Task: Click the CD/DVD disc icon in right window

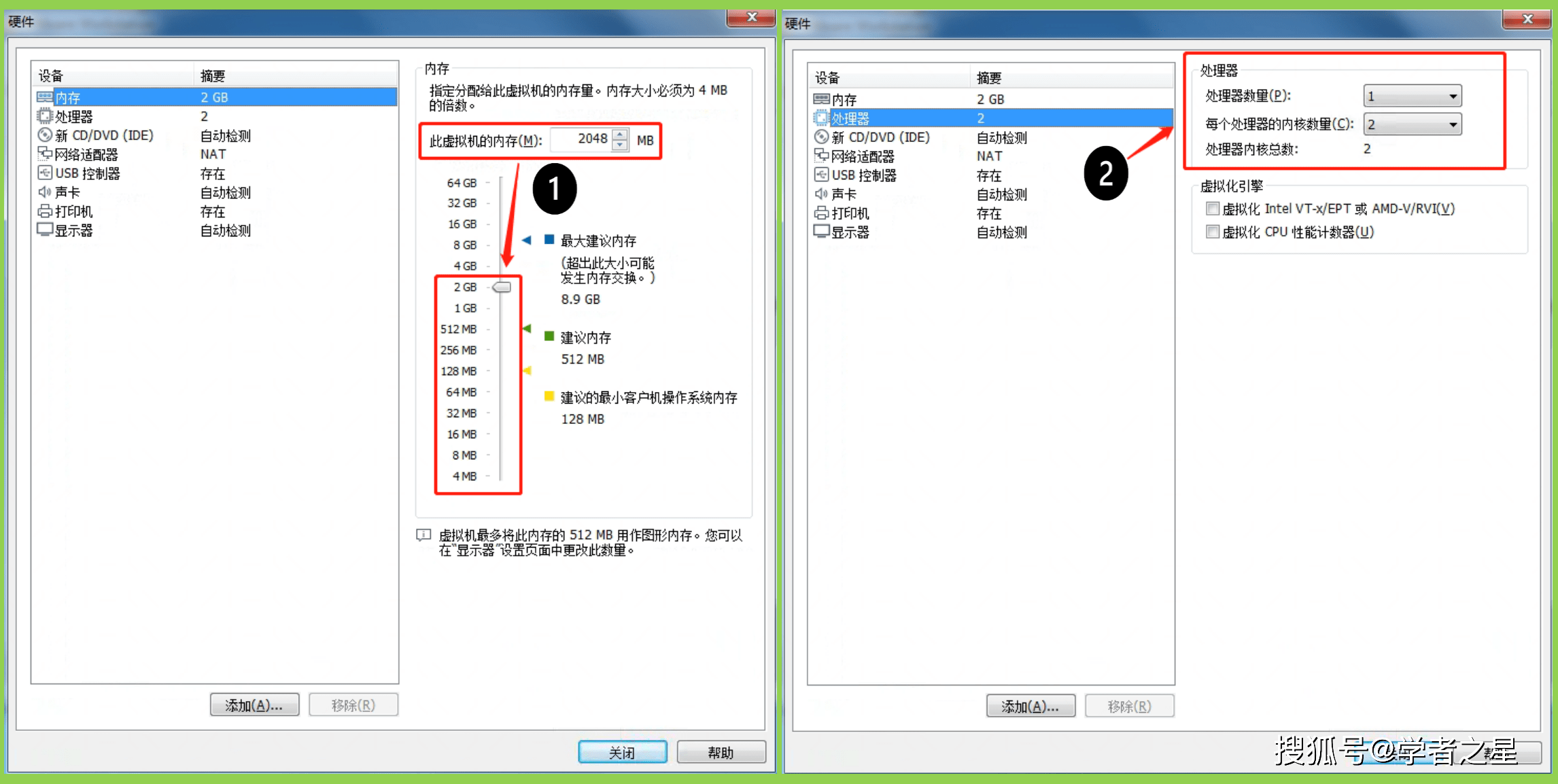Action: click(821, 137)
